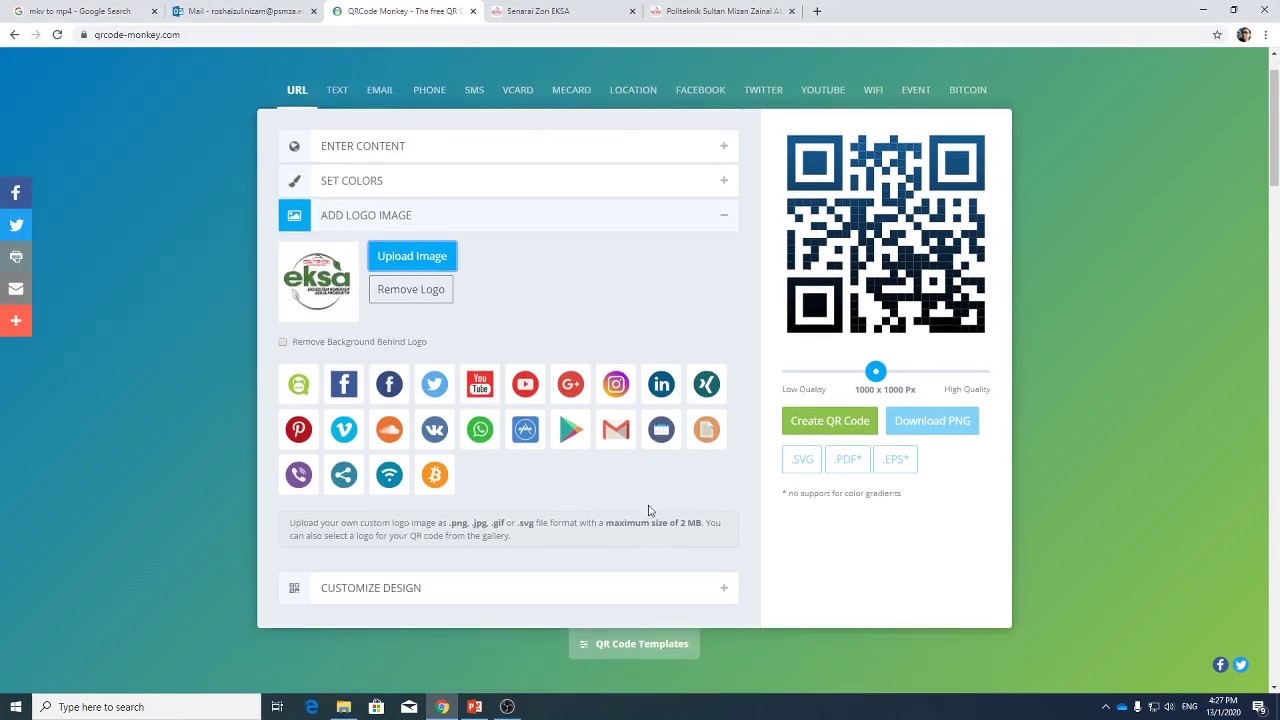Pick the App Store logo
Screen dimensions: 1280x720
point(525,429)
